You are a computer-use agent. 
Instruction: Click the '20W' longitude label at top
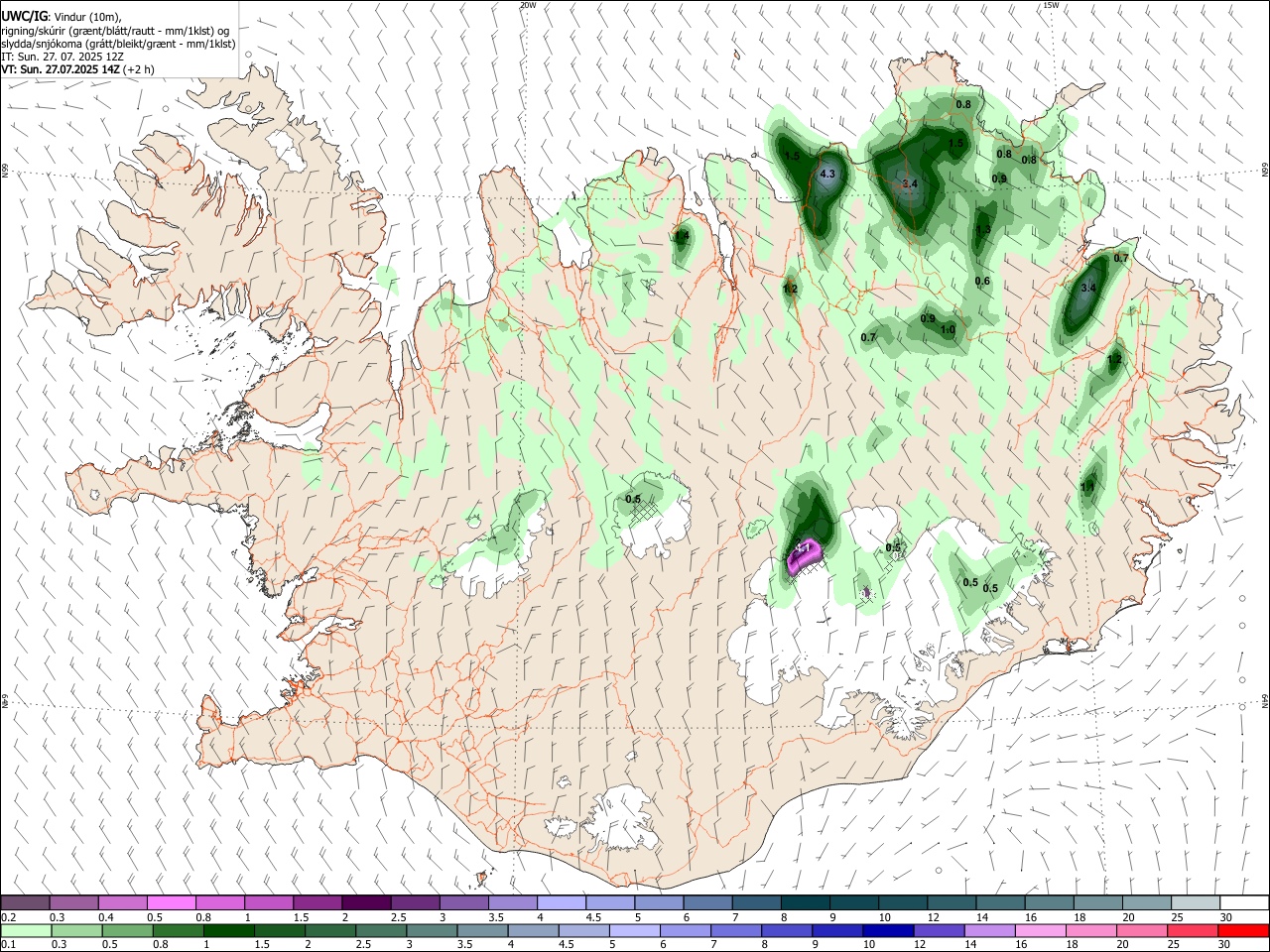point(528,5)
